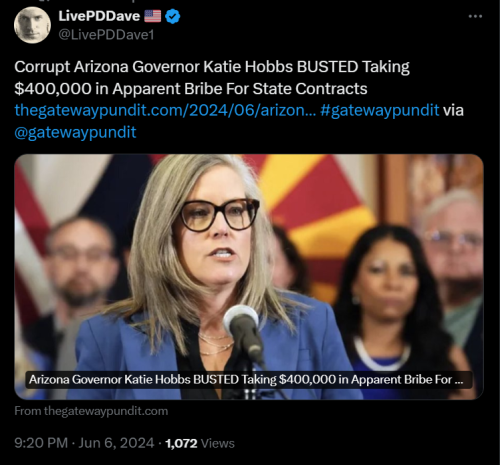The height and width of the screenshot is (465, 500).
Task: Click the tweet text 'Corrupt Arizona Governor'
Action: (107, 67)
